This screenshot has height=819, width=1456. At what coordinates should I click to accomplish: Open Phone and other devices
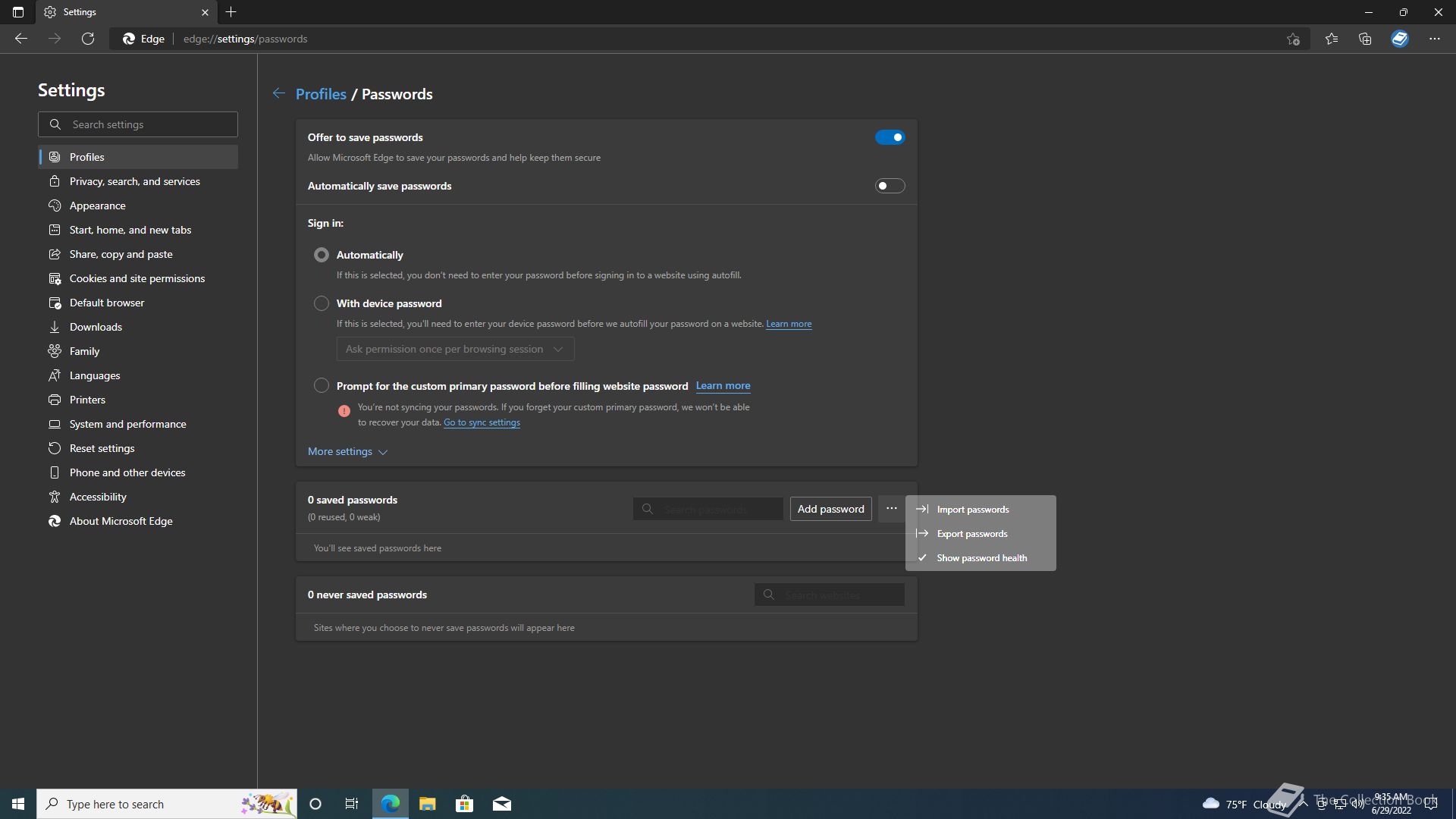click(x=138, y=472)
